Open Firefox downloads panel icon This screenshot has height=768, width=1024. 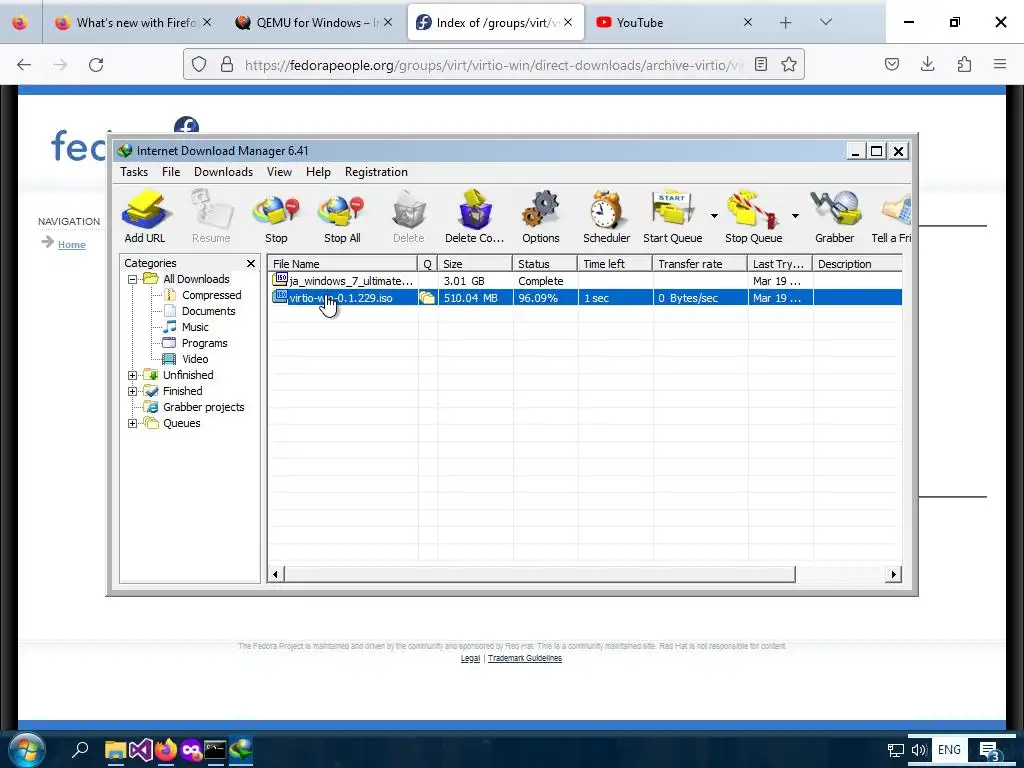click(927, 64)
